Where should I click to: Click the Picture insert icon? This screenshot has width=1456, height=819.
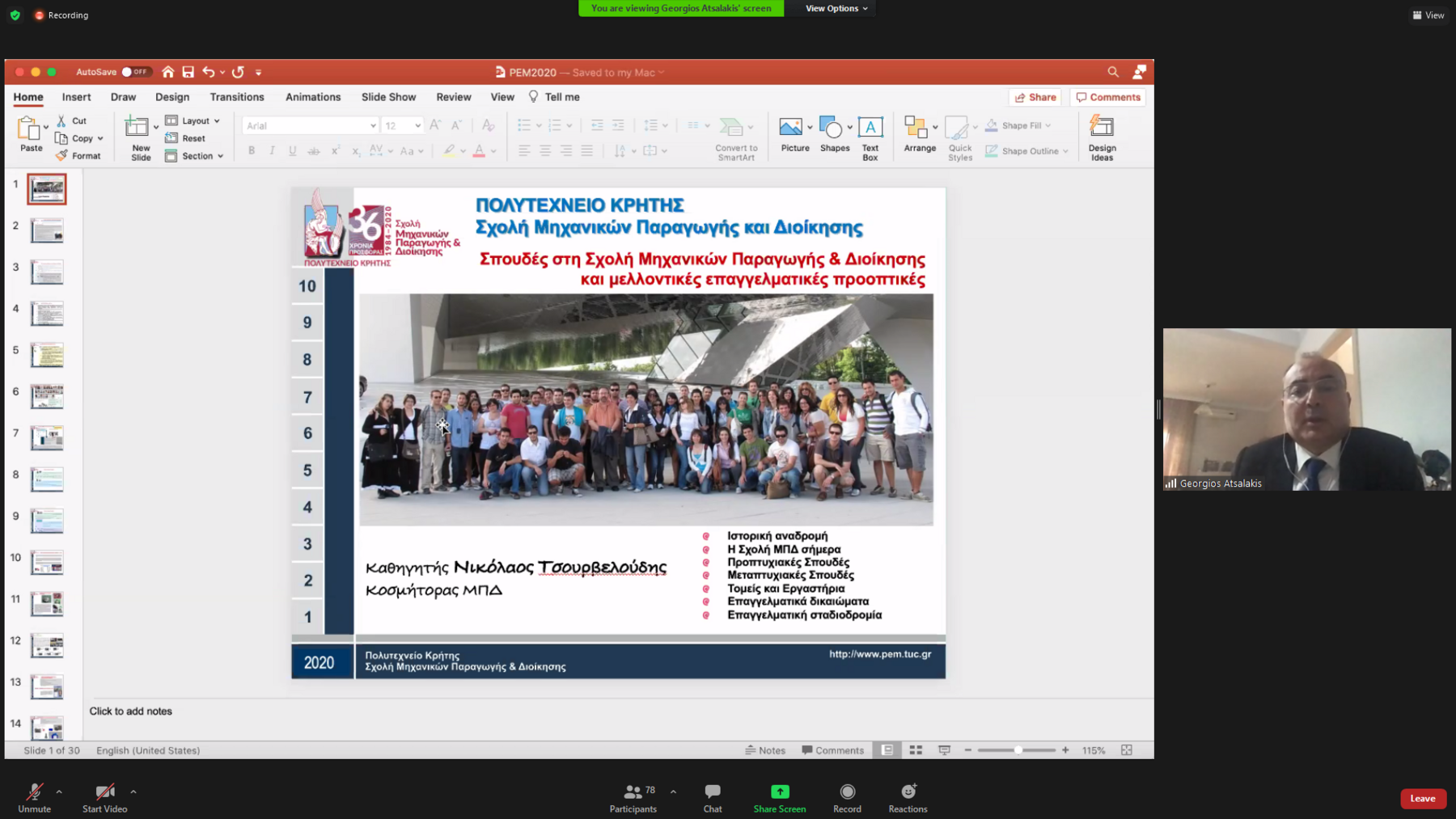[x=791, y=128]
